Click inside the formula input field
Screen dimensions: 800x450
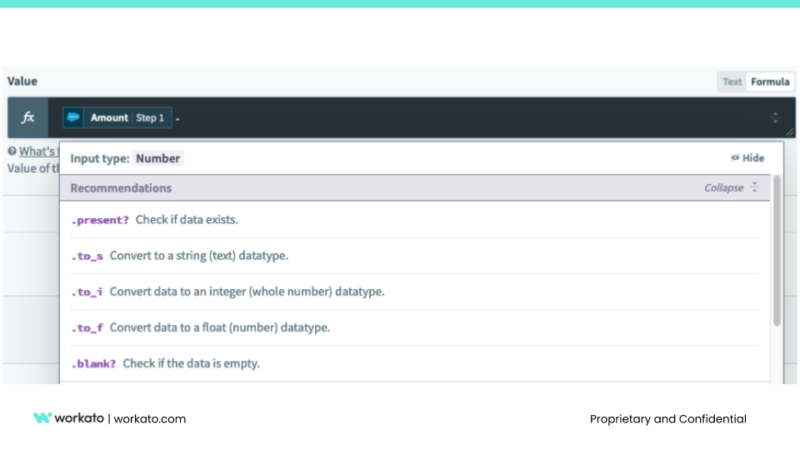click(x=450, y=118)
